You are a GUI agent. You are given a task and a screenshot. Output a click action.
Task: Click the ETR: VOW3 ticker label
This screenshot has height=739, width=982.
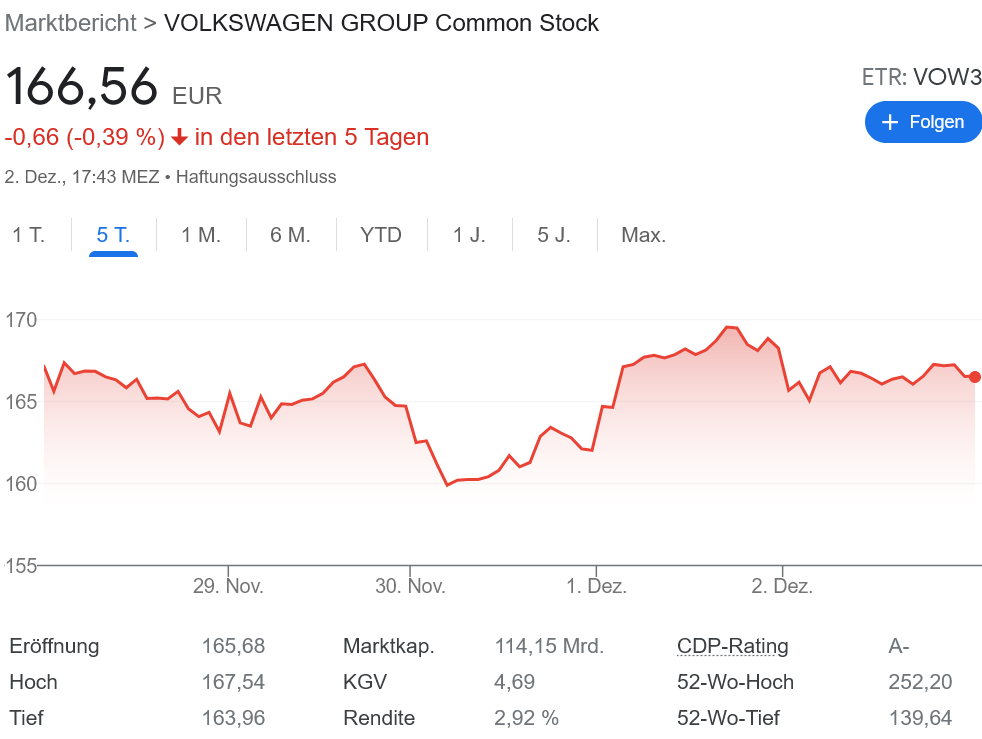(921, 77)
